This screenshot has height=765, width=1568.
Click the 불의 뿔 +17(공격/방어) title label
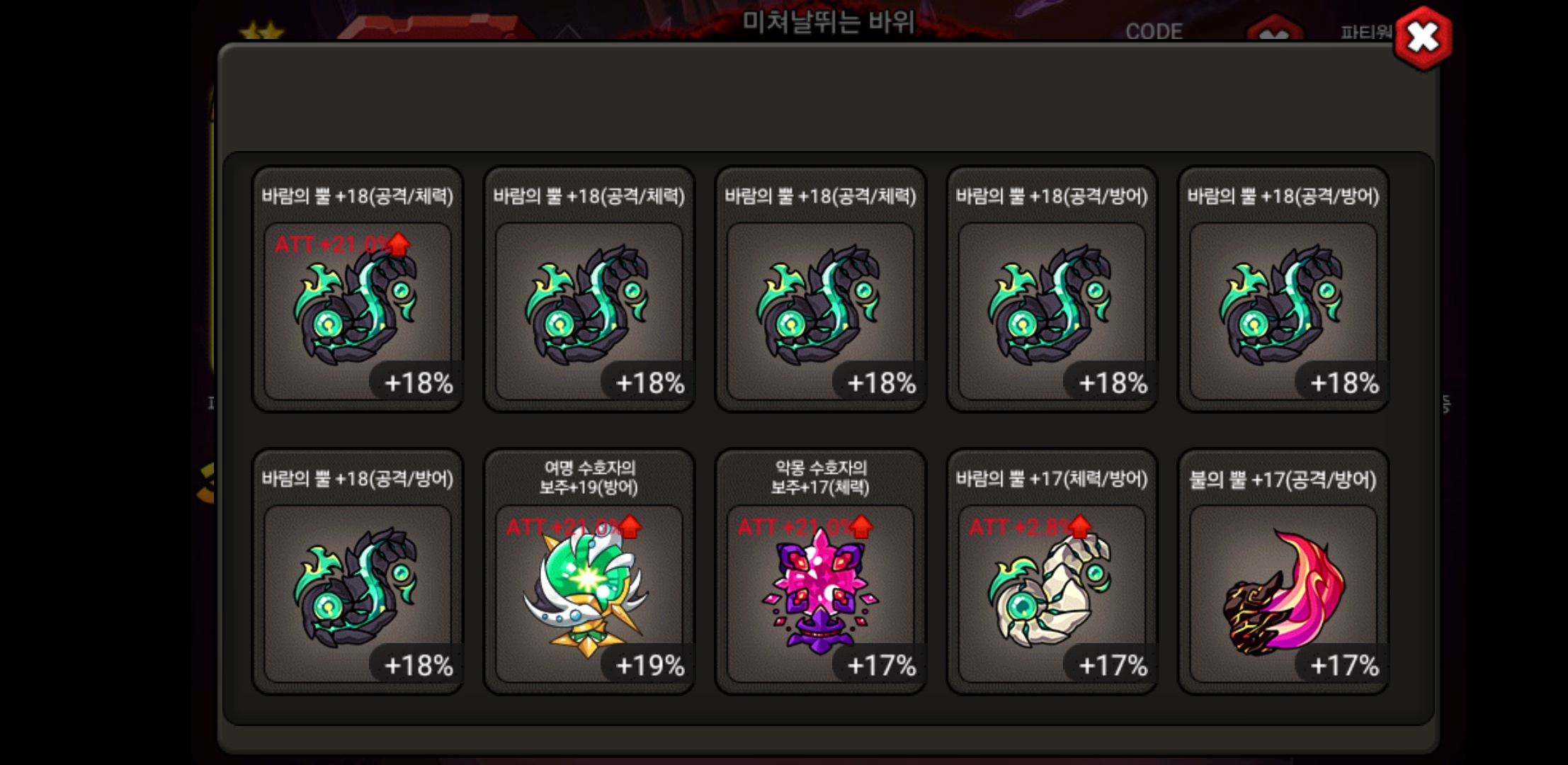coord(1283,480)
